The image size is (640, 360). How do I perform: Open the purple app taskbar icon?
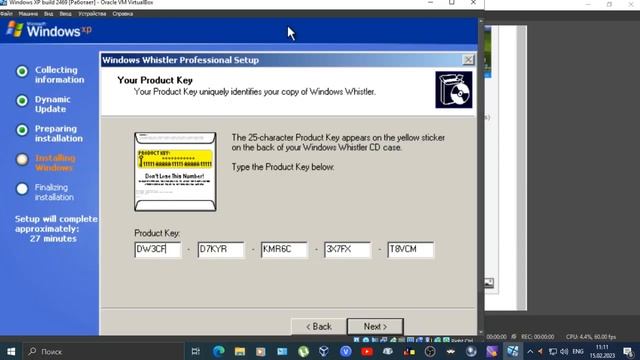[492, 351]
